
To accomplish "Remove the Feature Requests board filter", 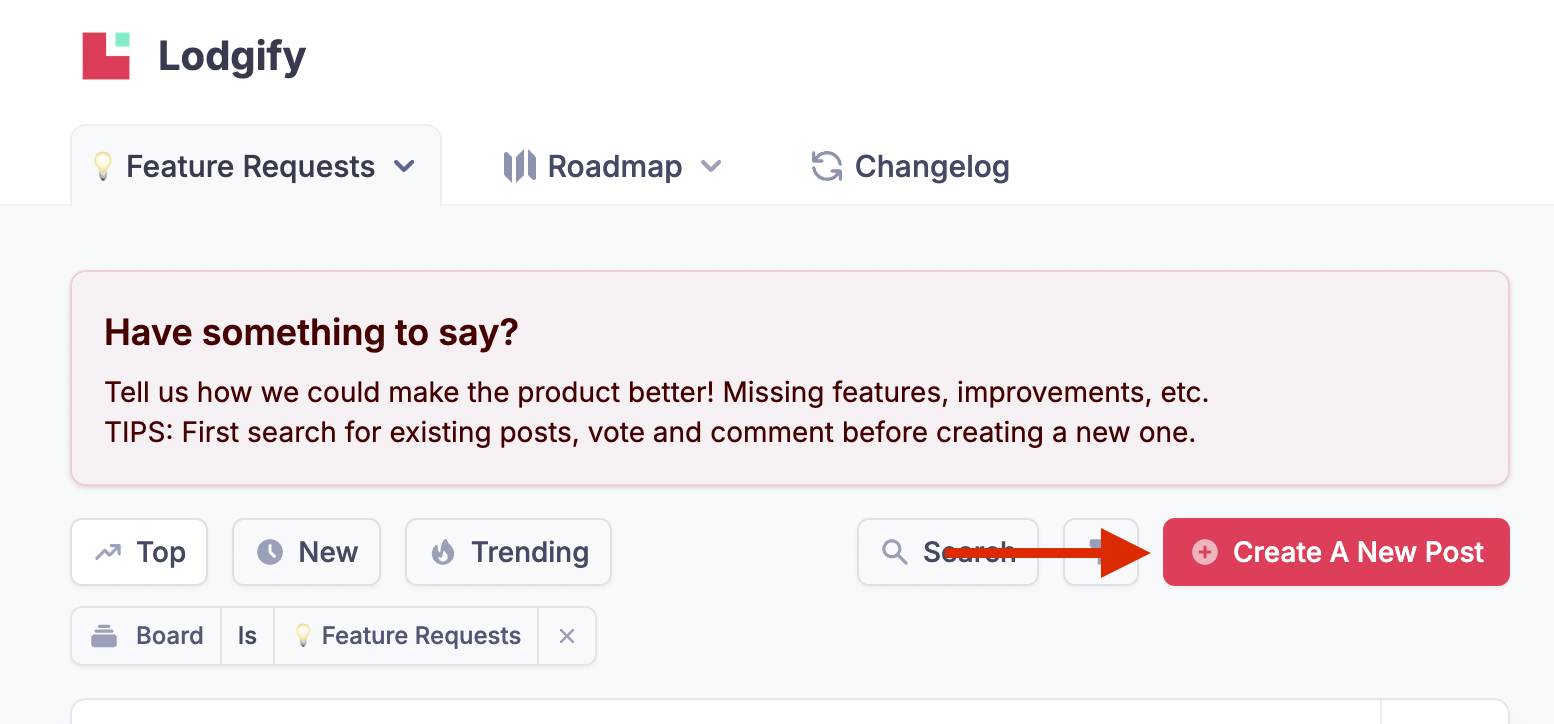I will pyautogui.click(x=567, y=636).
